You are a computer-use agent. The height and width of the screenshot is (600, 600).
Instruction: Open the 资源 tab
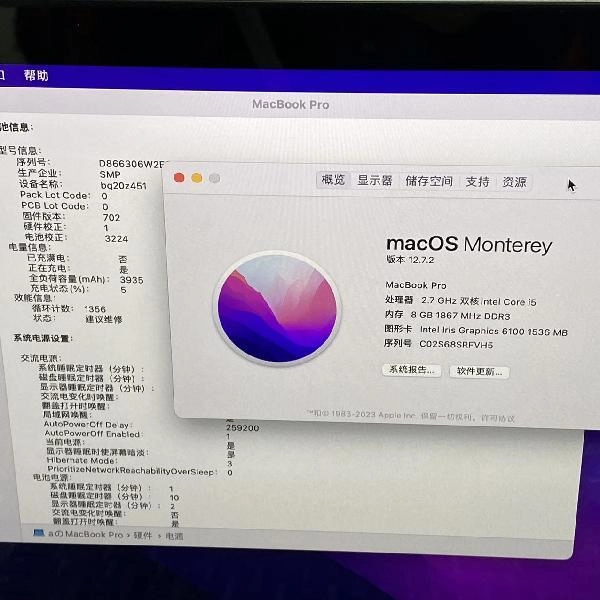click(514, 182)
